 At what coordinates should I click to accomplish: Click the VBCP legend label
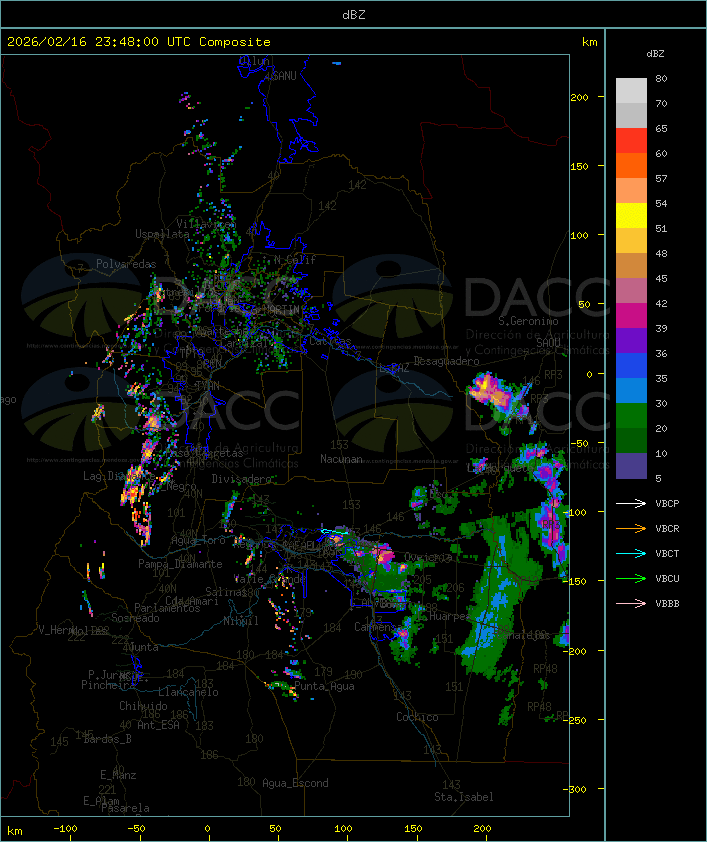coord(667,503)
